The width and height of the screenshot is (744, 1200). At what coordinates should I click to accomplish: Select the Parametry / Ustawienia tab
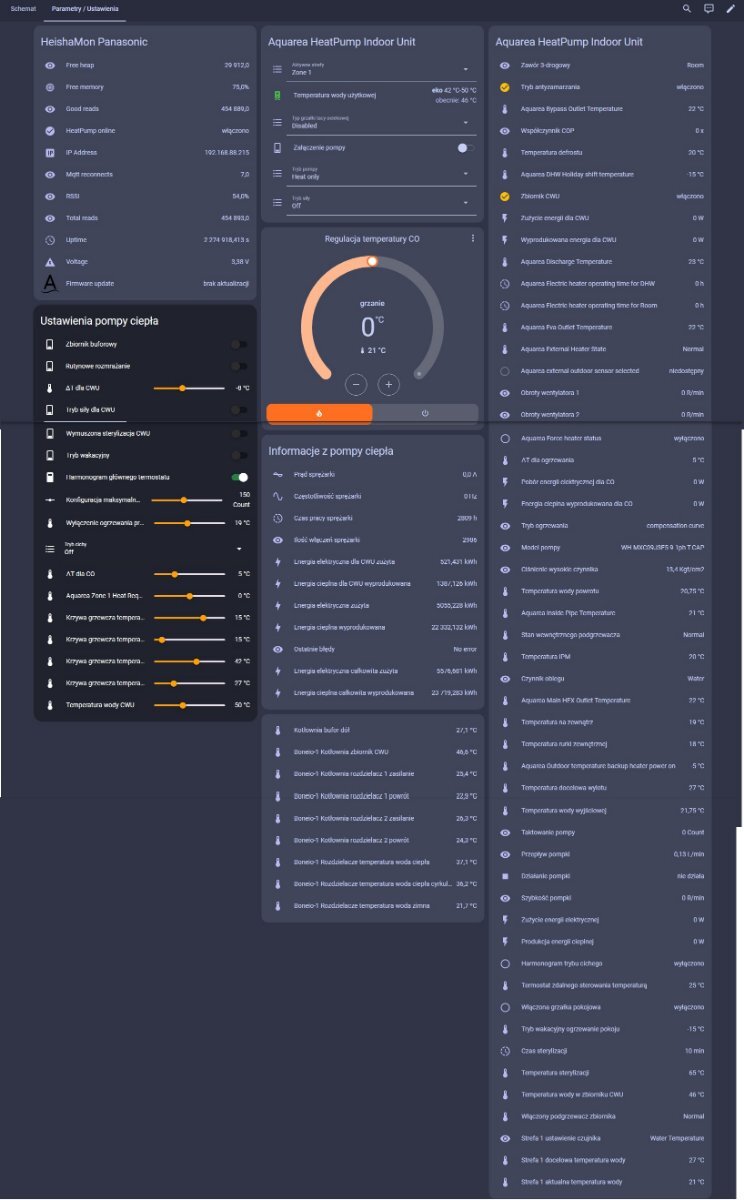click(85, 8)
